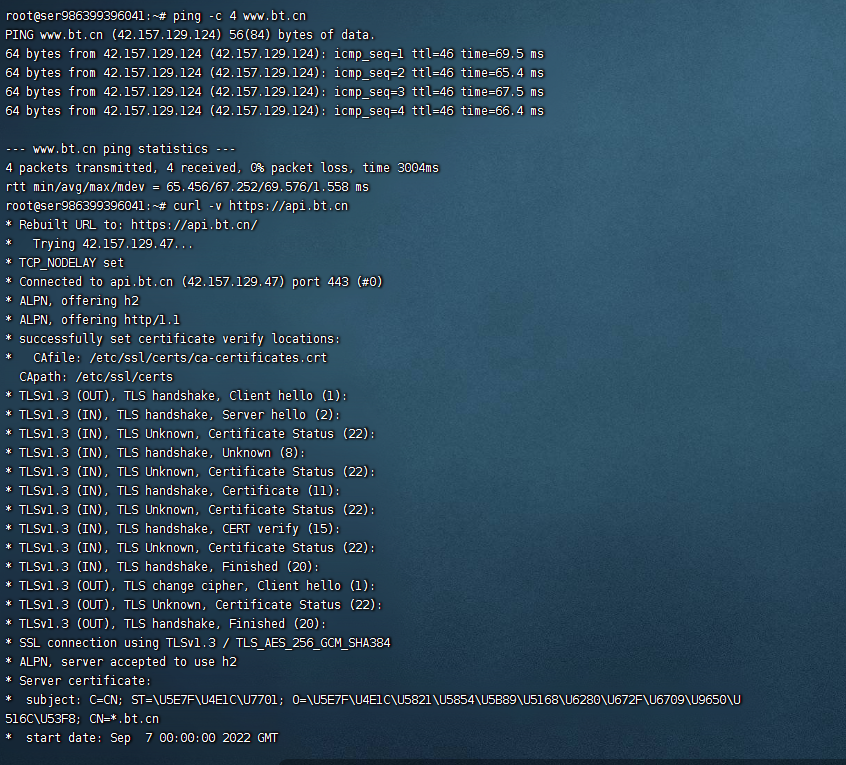This screenshot has height=765, width=846.
Task: Click the ALPN, offering http/1.1 line
Action: click(93, 320)
